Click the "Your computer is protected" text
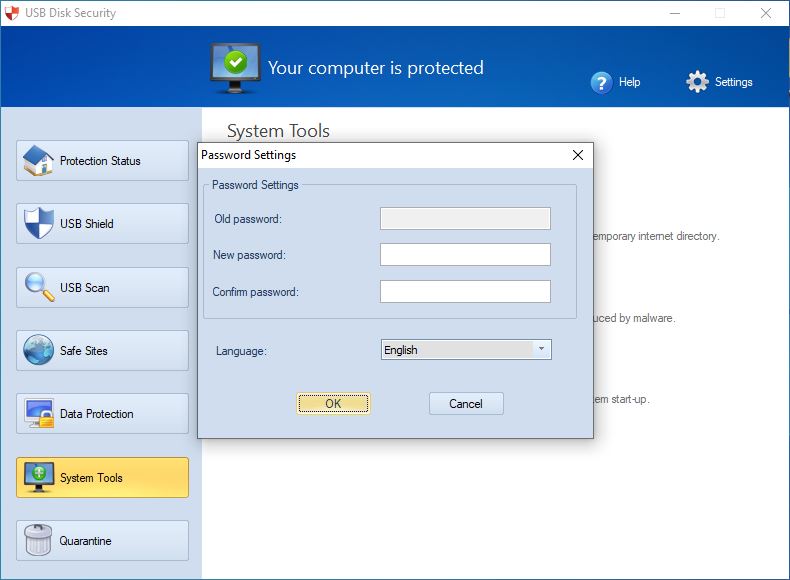This screenshot has width=790, height=580. tap(375, 68)
